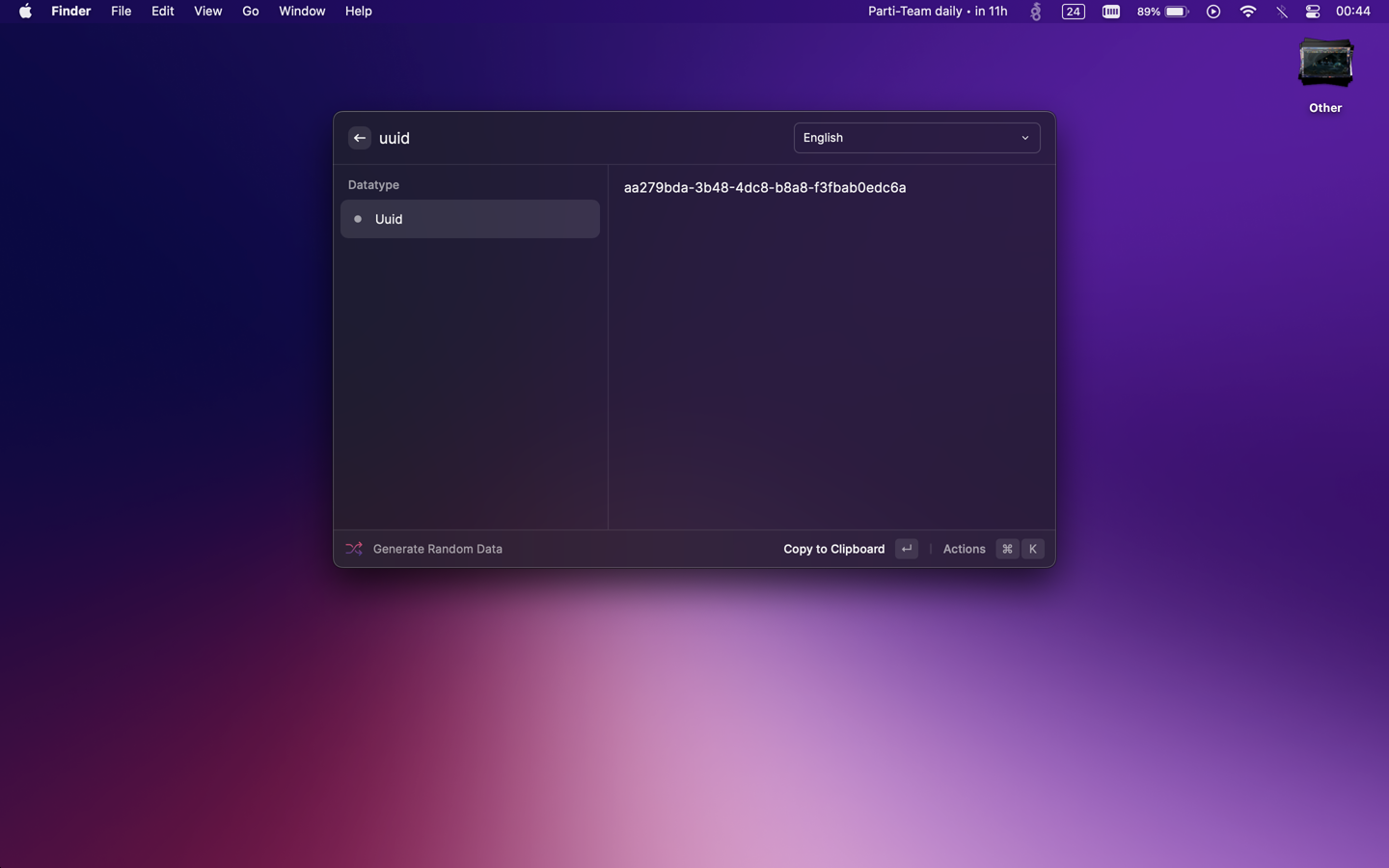The width and height of the screenshot is (1389, 868).
Task: Click the language dropdown chevron
Action: coord(1024,138)
